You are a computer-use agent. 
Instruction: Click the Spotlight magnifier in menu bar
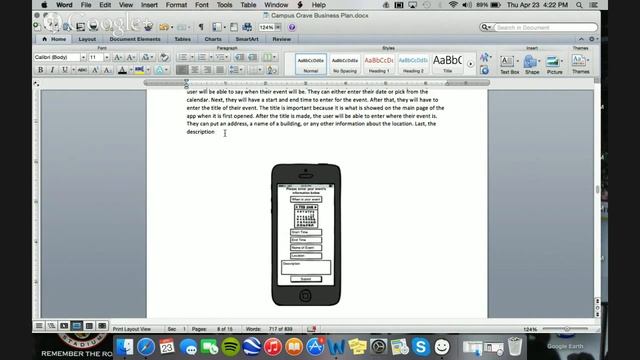pos(579,5)
